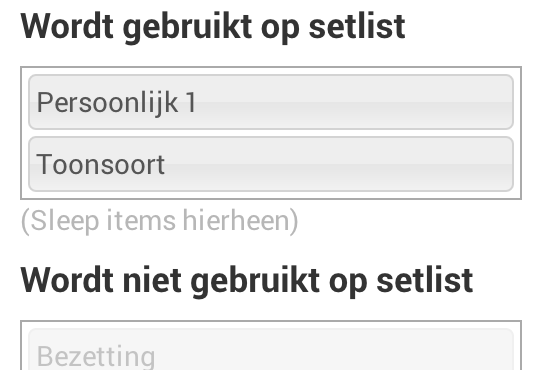Viewport: 544px width, 370px height.
Task: Select the greyed-out Bezetting item
Action: pos(271,349)
